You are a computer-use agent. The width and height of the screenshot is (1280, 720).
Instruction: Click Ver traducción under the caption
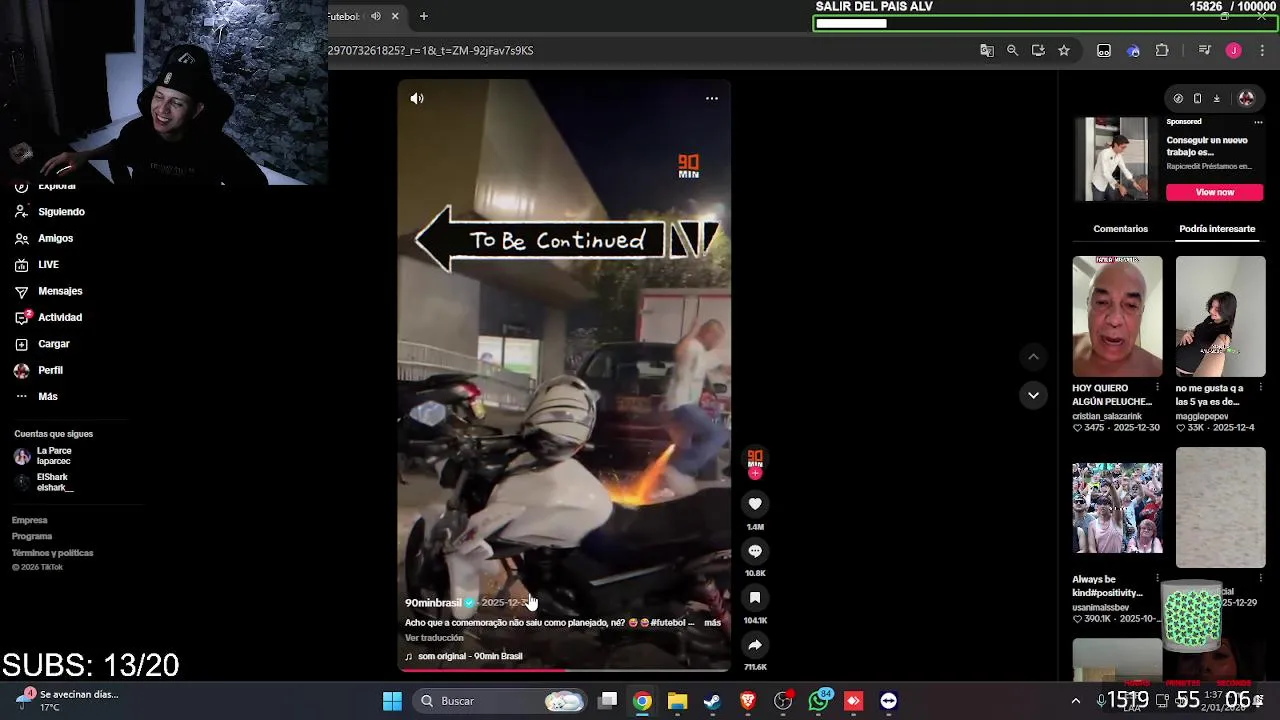[x=434, y=638]
